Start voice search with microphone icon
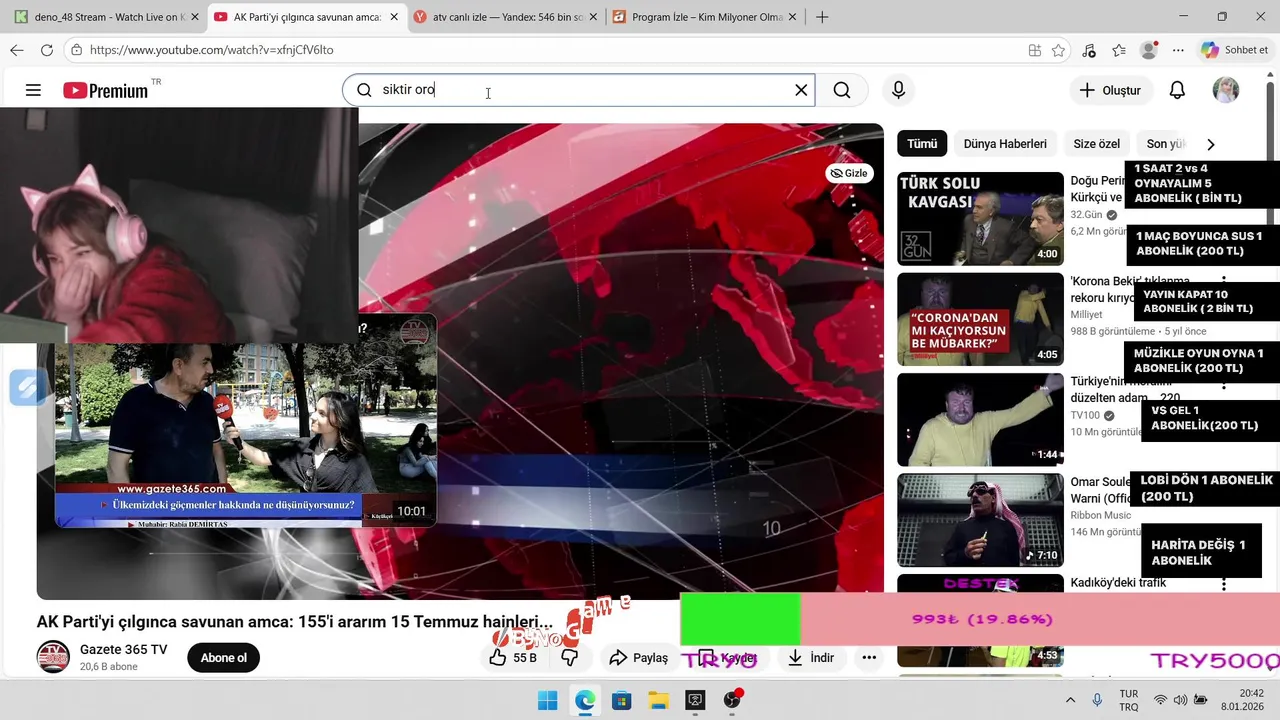This screenshot has height=720, width=1280. coord(898,90)
